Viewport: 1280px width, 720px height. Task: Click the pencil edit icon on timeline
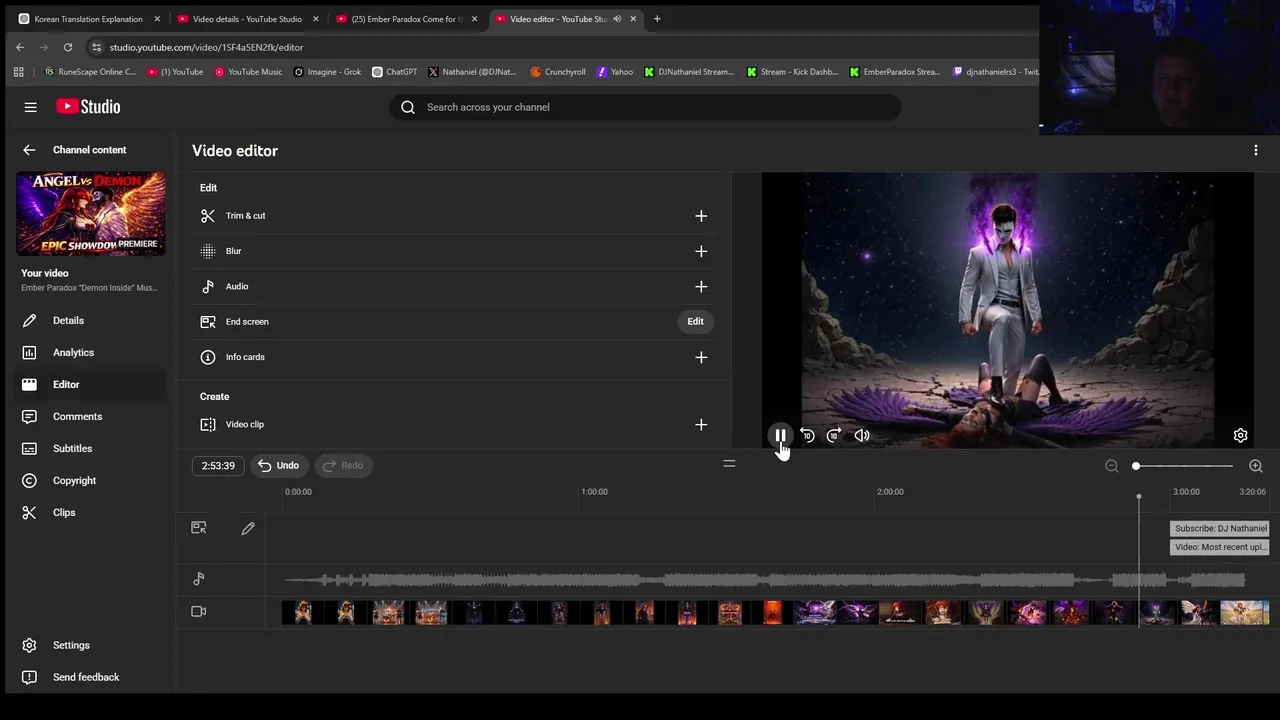click(x=248, y=528)
